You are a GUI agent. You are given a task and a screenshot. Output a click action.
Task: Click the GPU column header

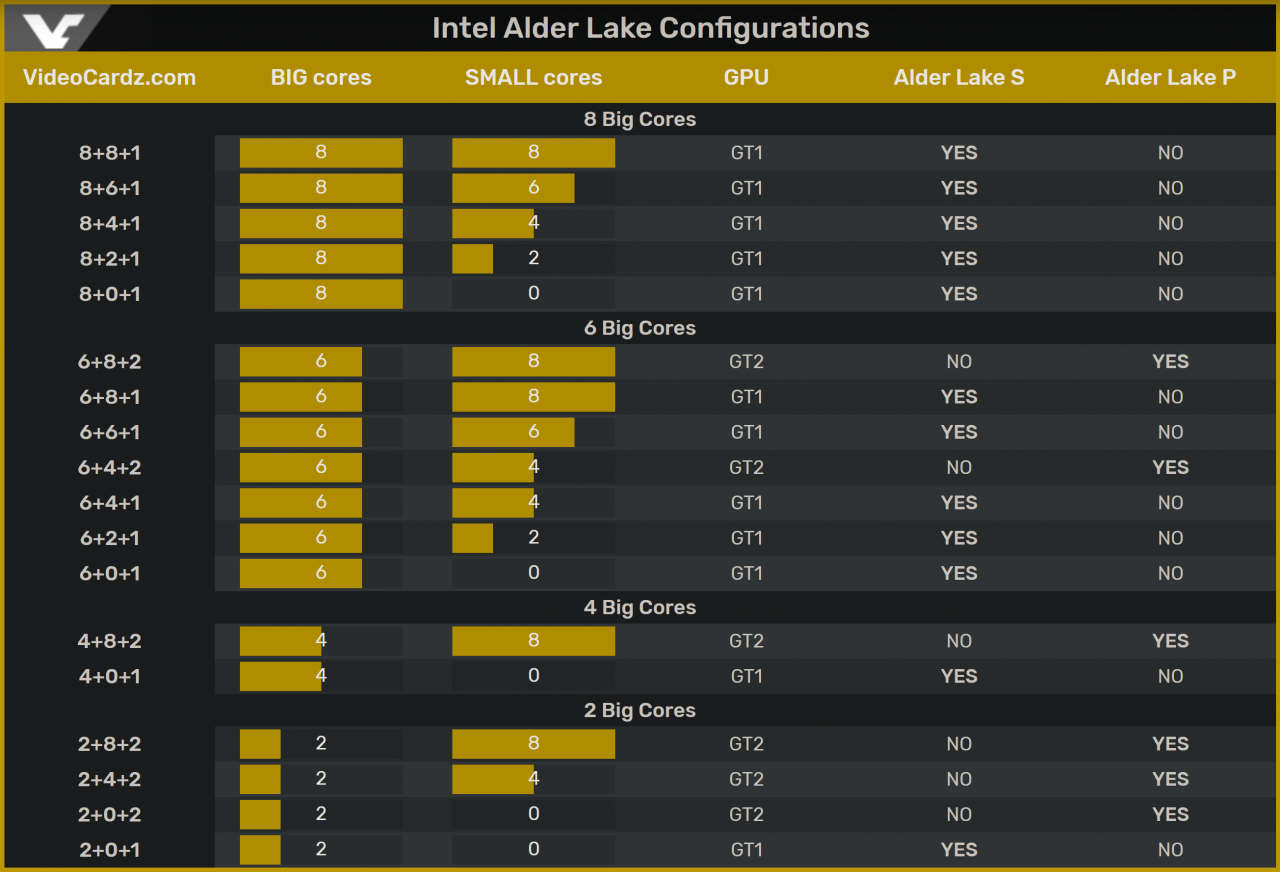tap(746, 77)
